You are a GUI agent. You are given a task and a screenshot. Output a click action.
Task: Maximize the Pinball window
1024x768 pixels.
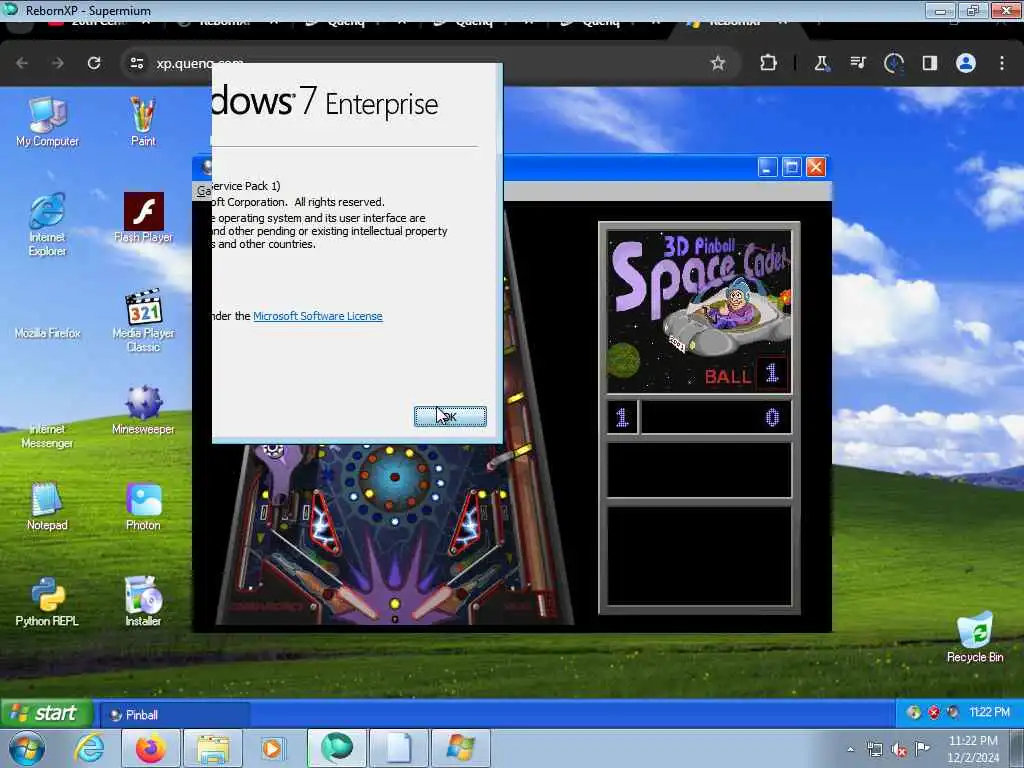click(x=792, y=167)
